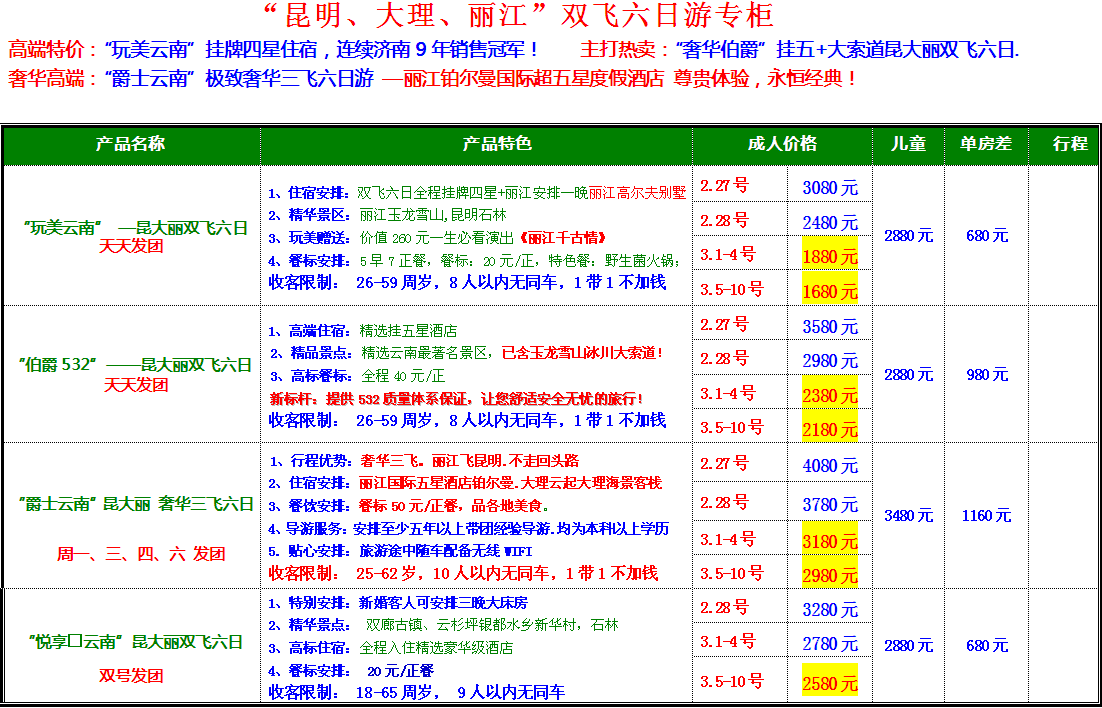Click the 4080元 adult price cell

point(830,466)
